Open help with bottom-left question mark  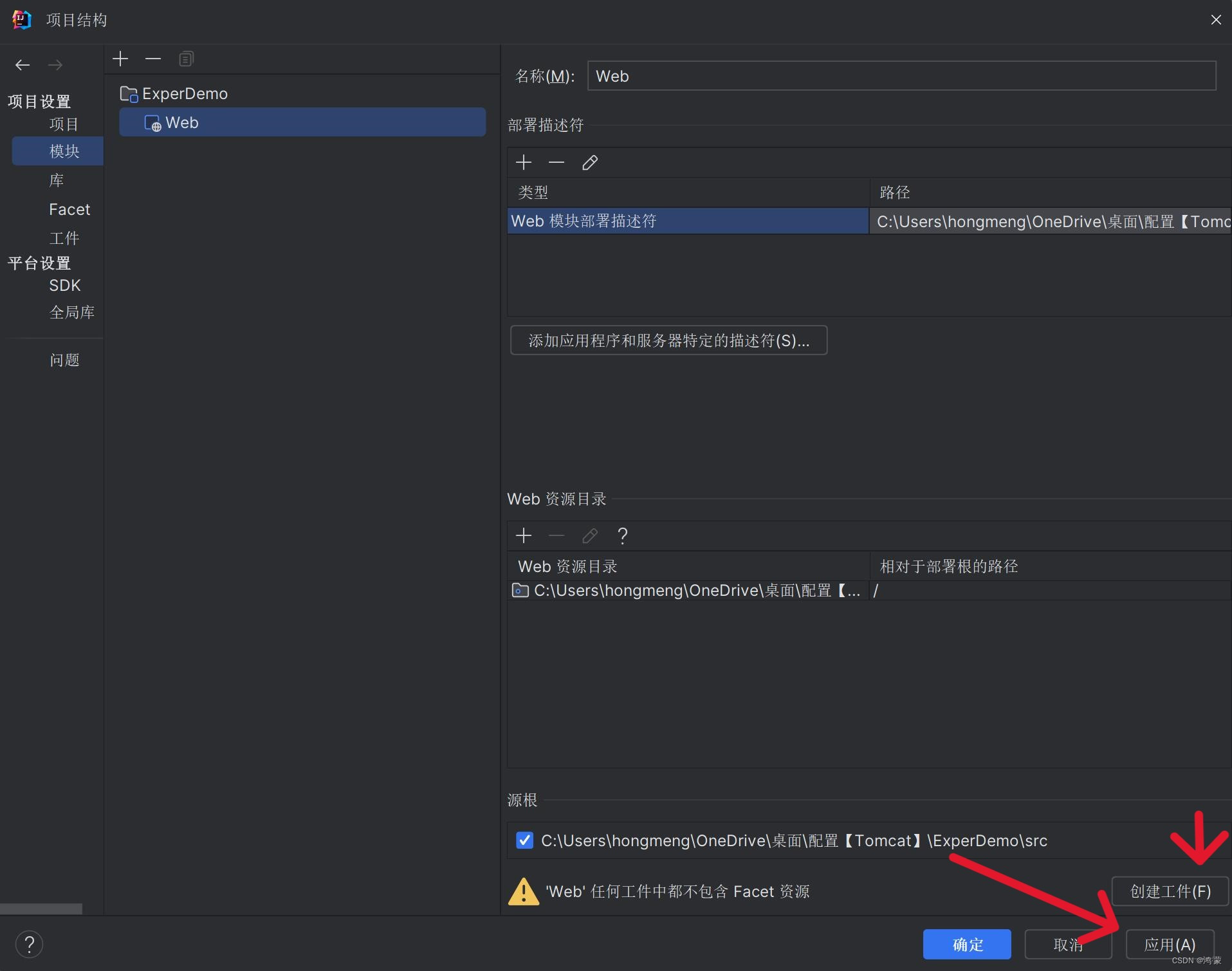click(x=30, y=945)
